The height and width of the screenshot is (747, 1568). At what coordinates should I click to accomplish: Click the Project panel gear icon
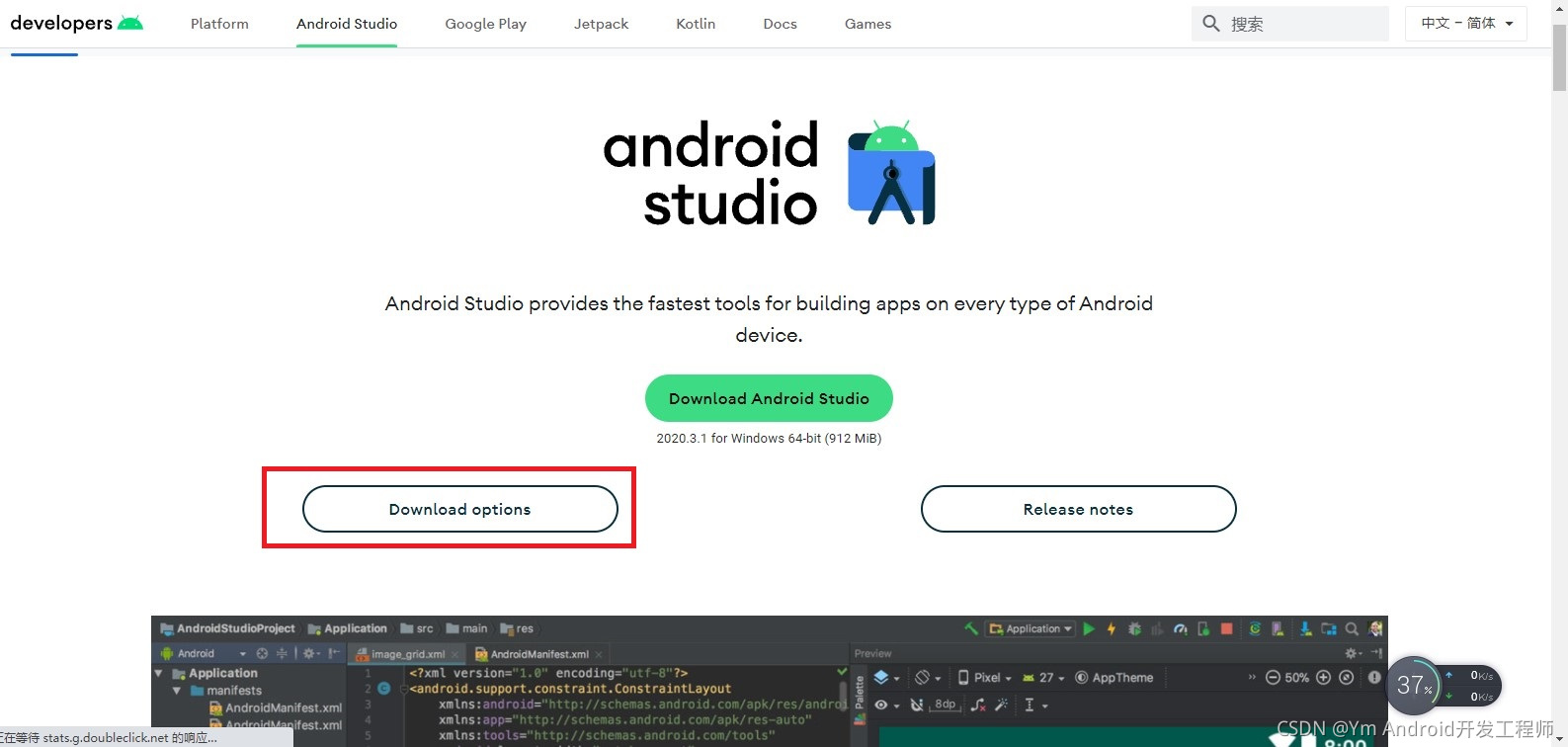312,653
